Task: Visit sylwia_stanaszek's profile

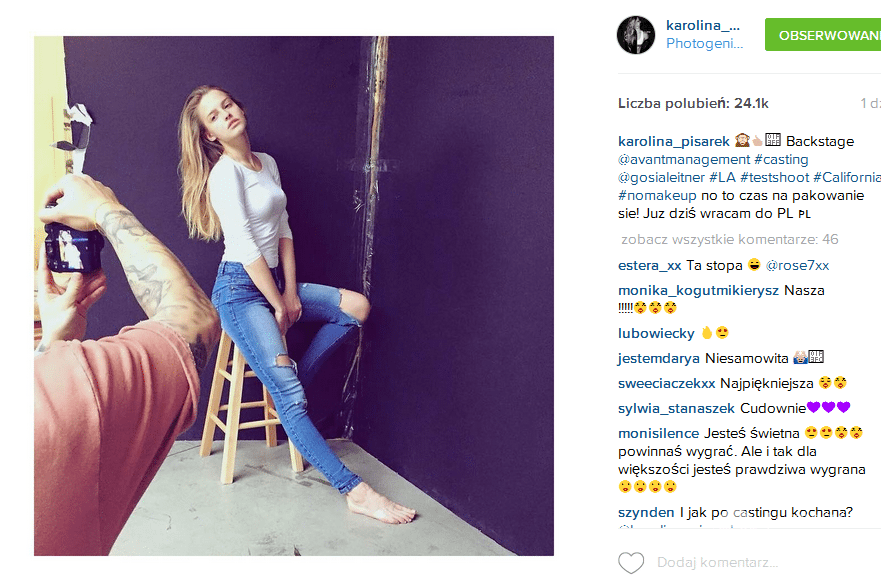Action: click(676, 408)
